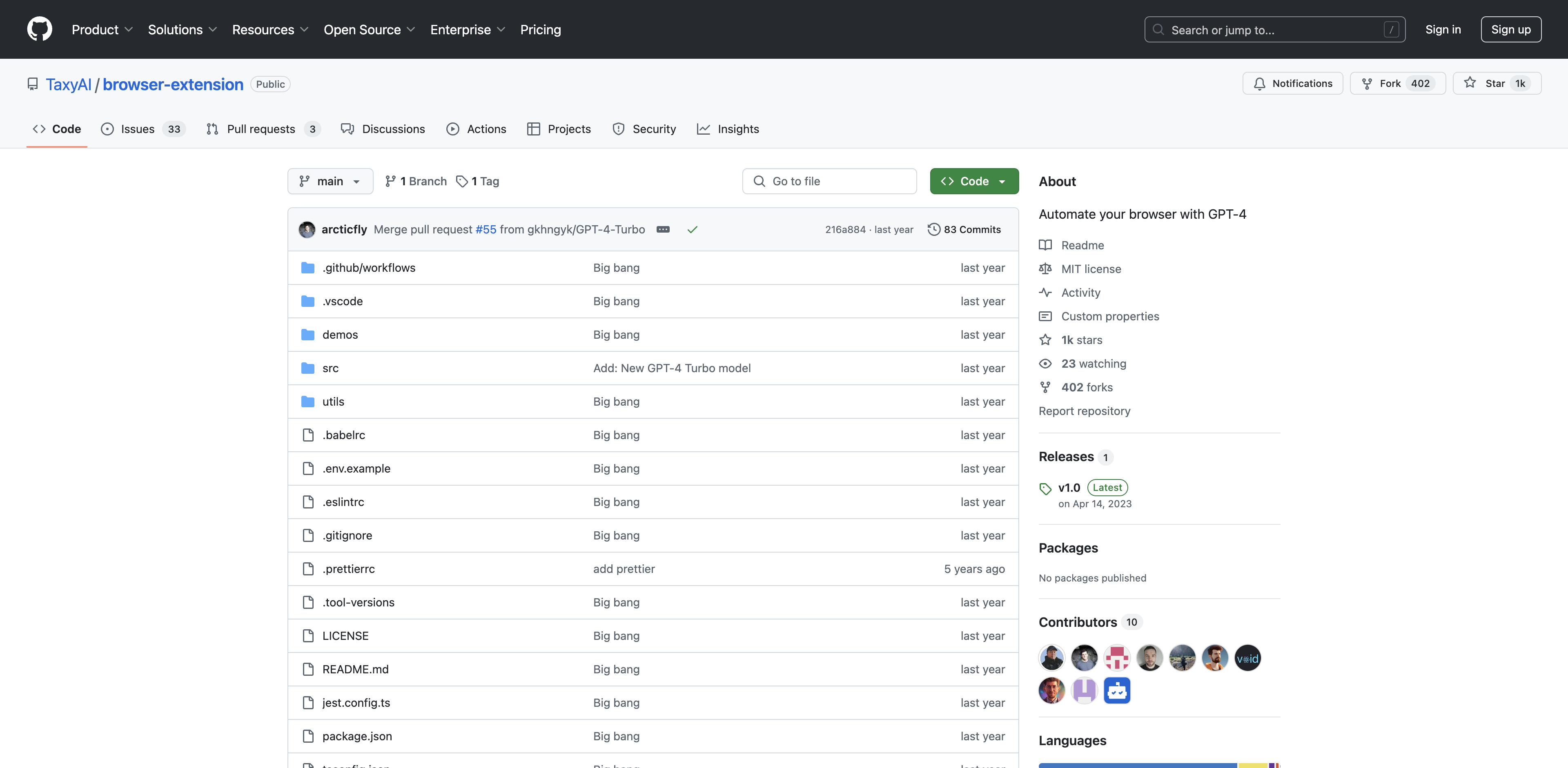Click the v1.0 release tag icon

(x=1045, y=488)
